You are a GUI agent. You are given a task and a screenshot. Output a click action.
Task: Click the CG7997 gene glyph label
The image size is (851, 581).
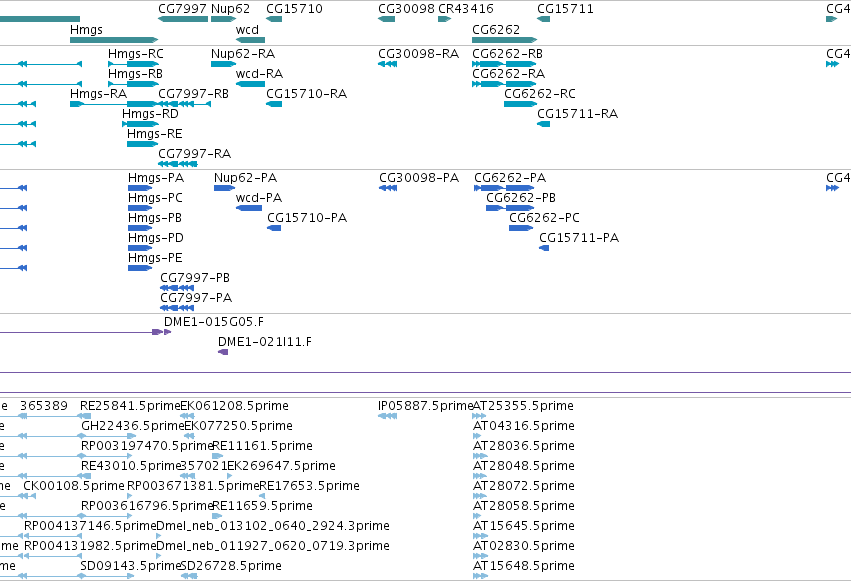coord(182,9)
